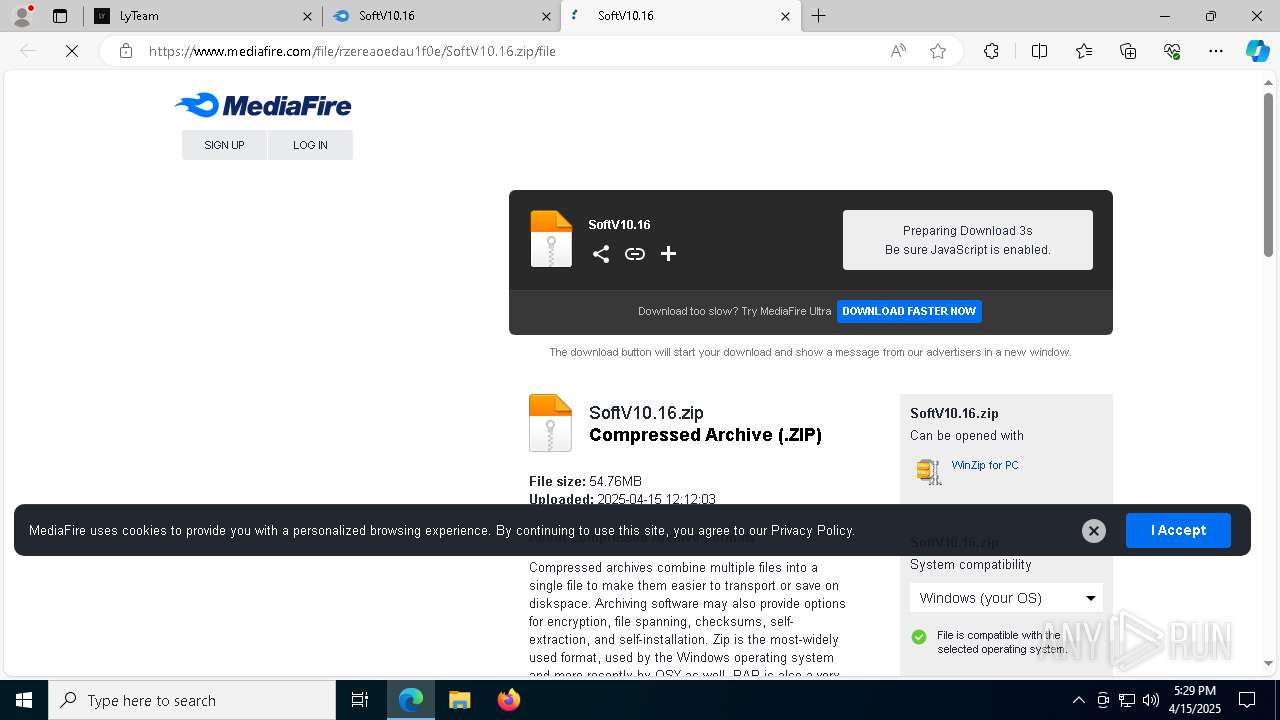This screenshot has width=1280, height=720.
Task: Dismiss cookie banner with the X icon
Action: tap(1094, 531)
